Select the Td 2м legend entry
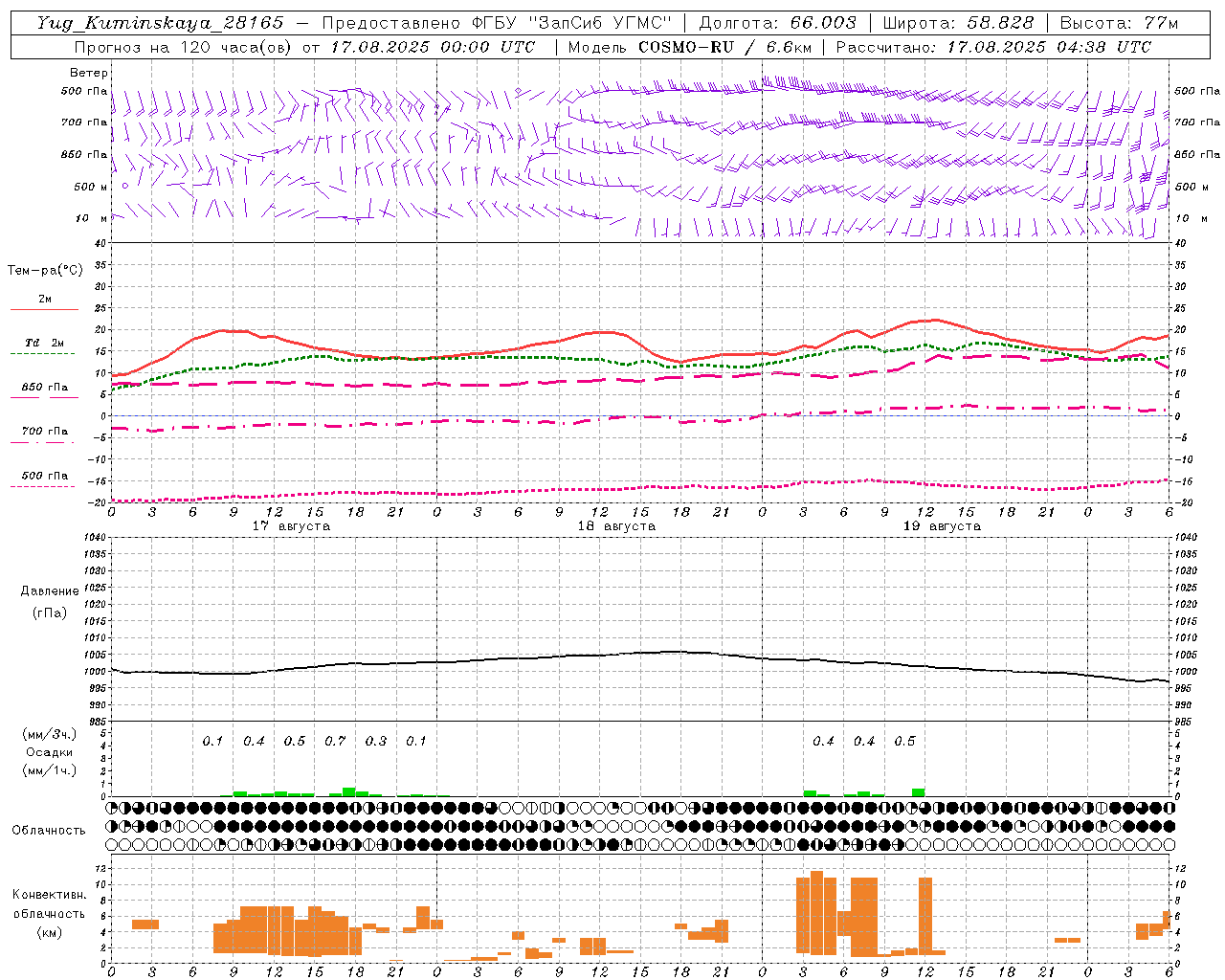Image resolution: width=1225 pixels, height=980 pixels. point(44,343)
